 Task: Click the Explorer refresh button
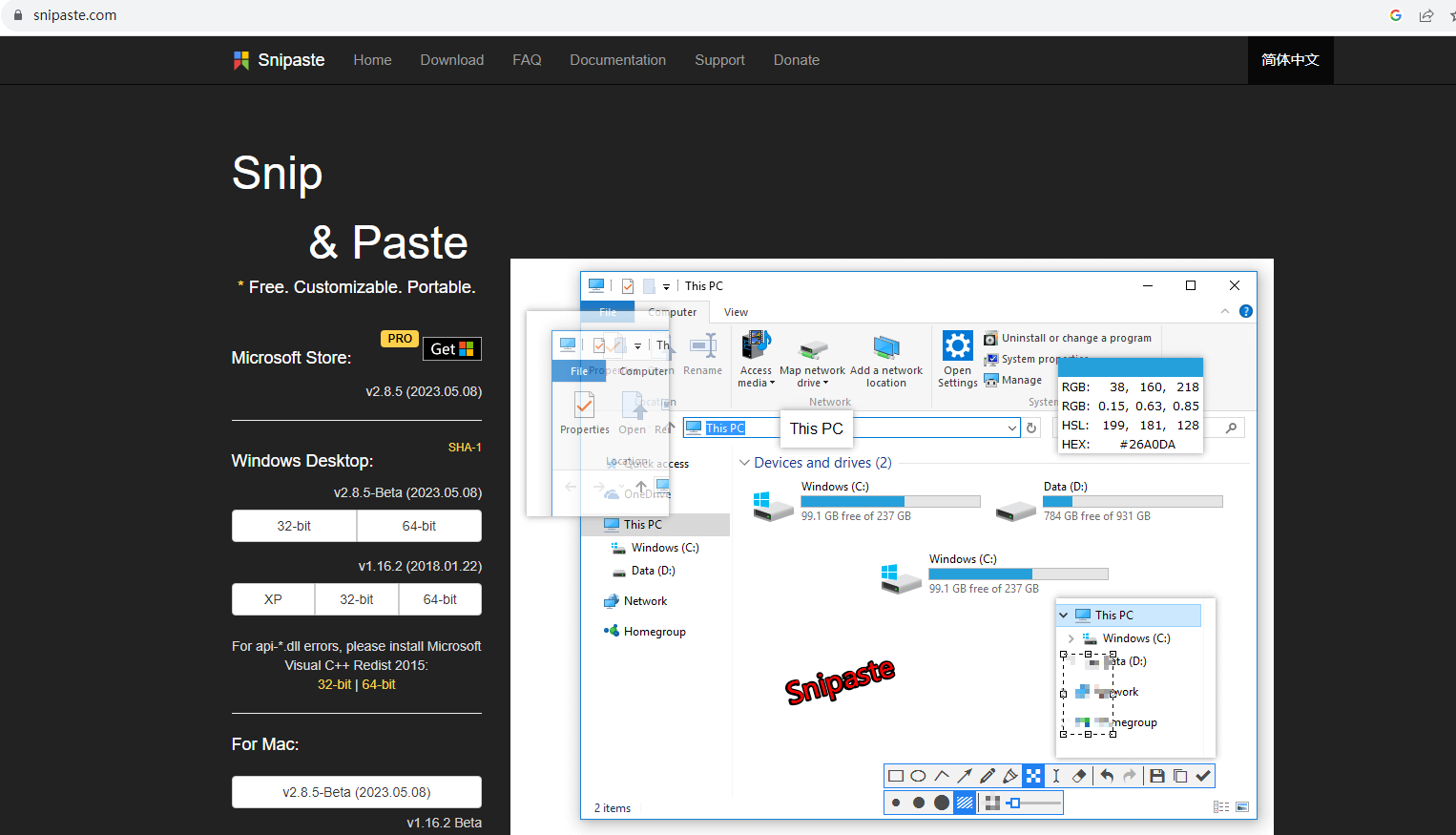click(1031, 428)
